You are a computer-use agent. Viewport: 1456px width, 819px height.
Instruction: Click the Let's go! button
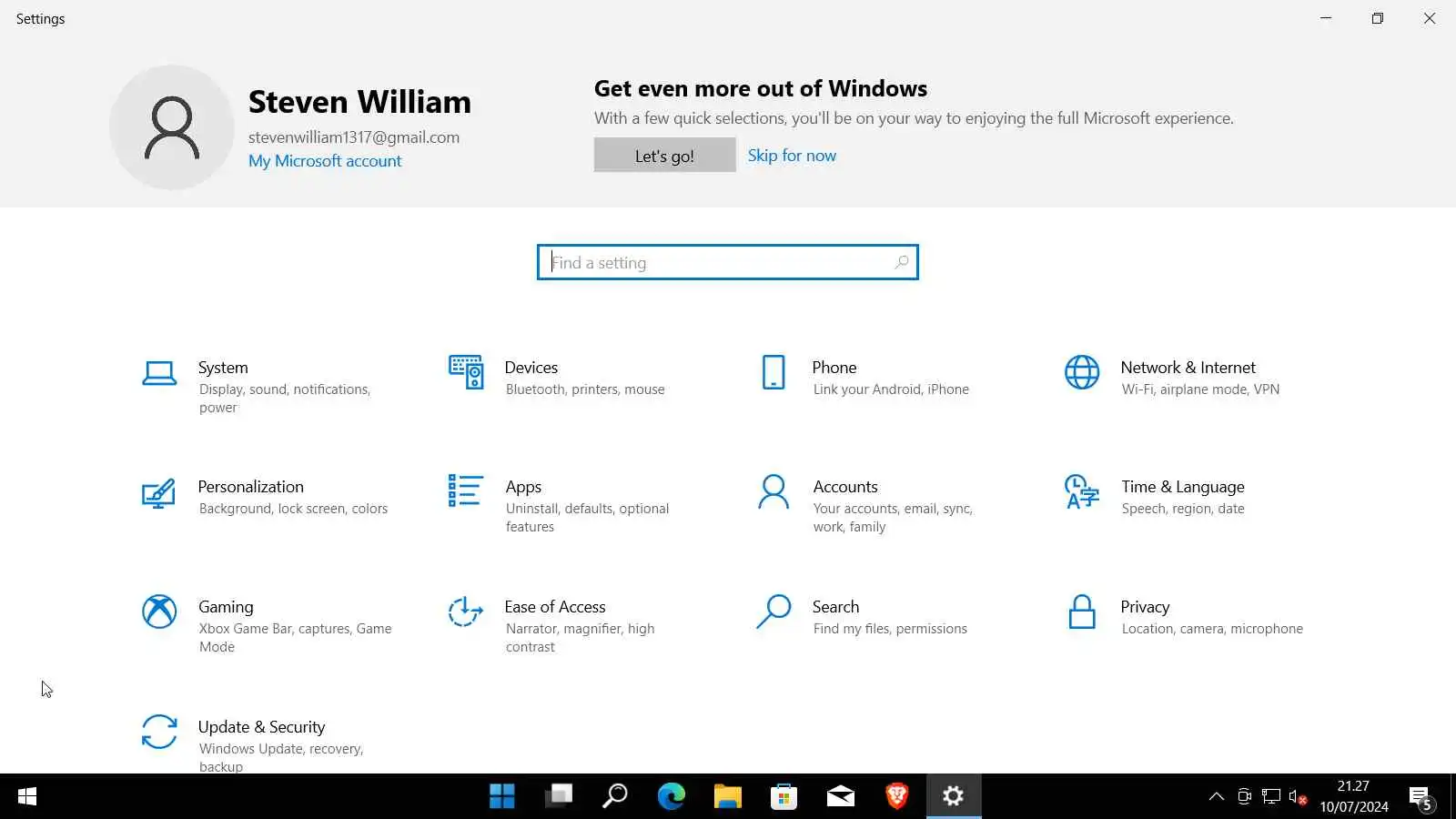pos(664,156)
